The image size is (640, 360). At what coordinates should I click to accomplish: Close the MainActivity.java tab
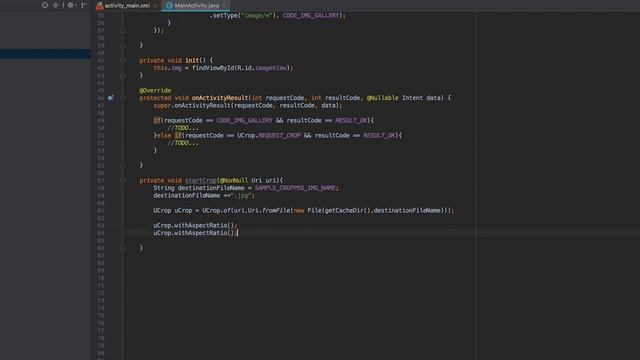(x=225, y=5)
